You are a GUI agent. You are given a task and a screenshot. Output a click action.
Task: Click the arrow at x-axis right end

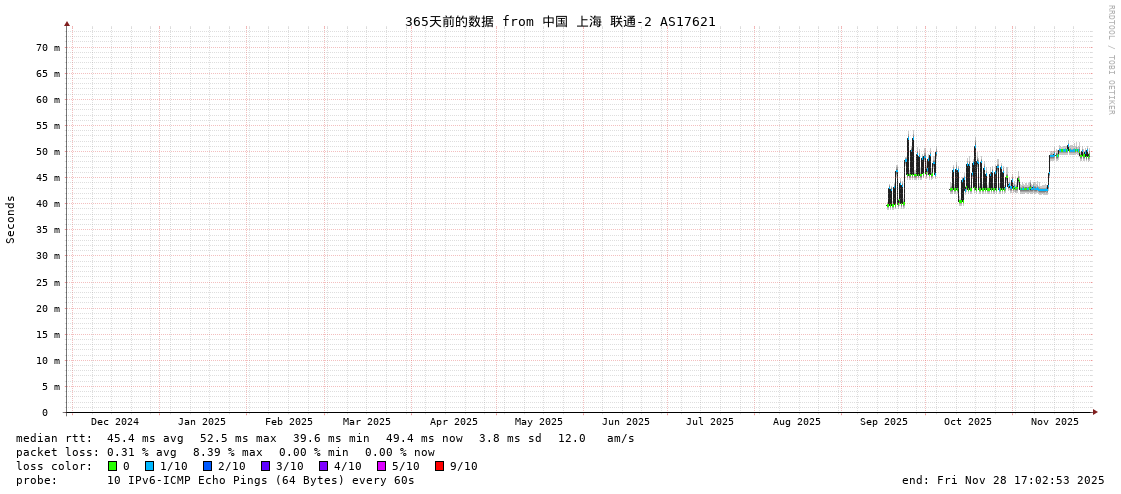(1095, 412)
